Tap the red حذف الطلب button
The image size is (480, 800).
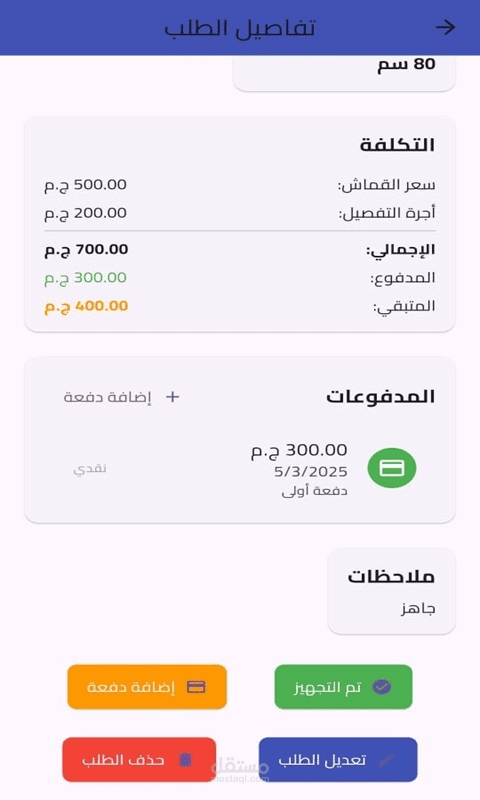pos(139,760)
